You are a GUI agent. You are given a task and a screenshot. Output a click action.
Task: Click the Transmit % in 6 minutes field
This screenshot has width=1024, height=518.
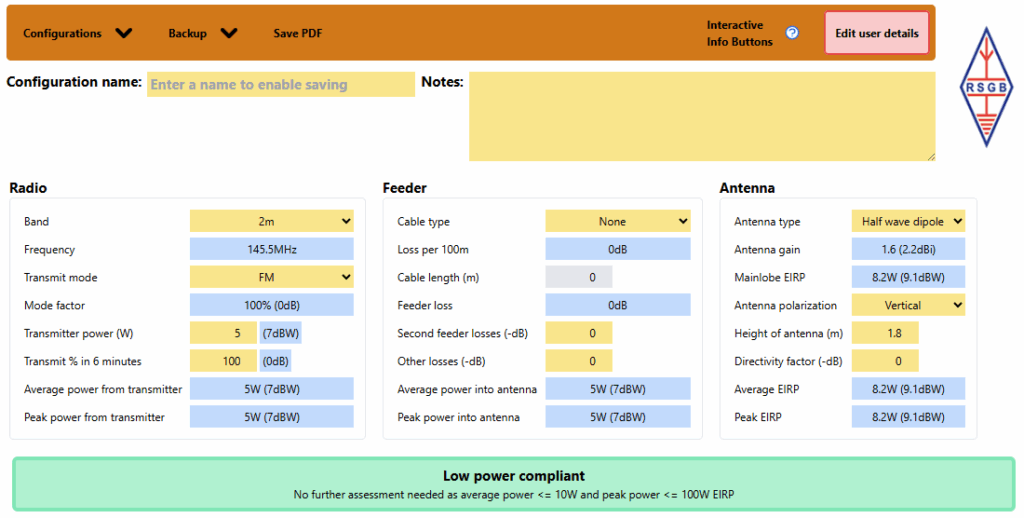point(223,361)
